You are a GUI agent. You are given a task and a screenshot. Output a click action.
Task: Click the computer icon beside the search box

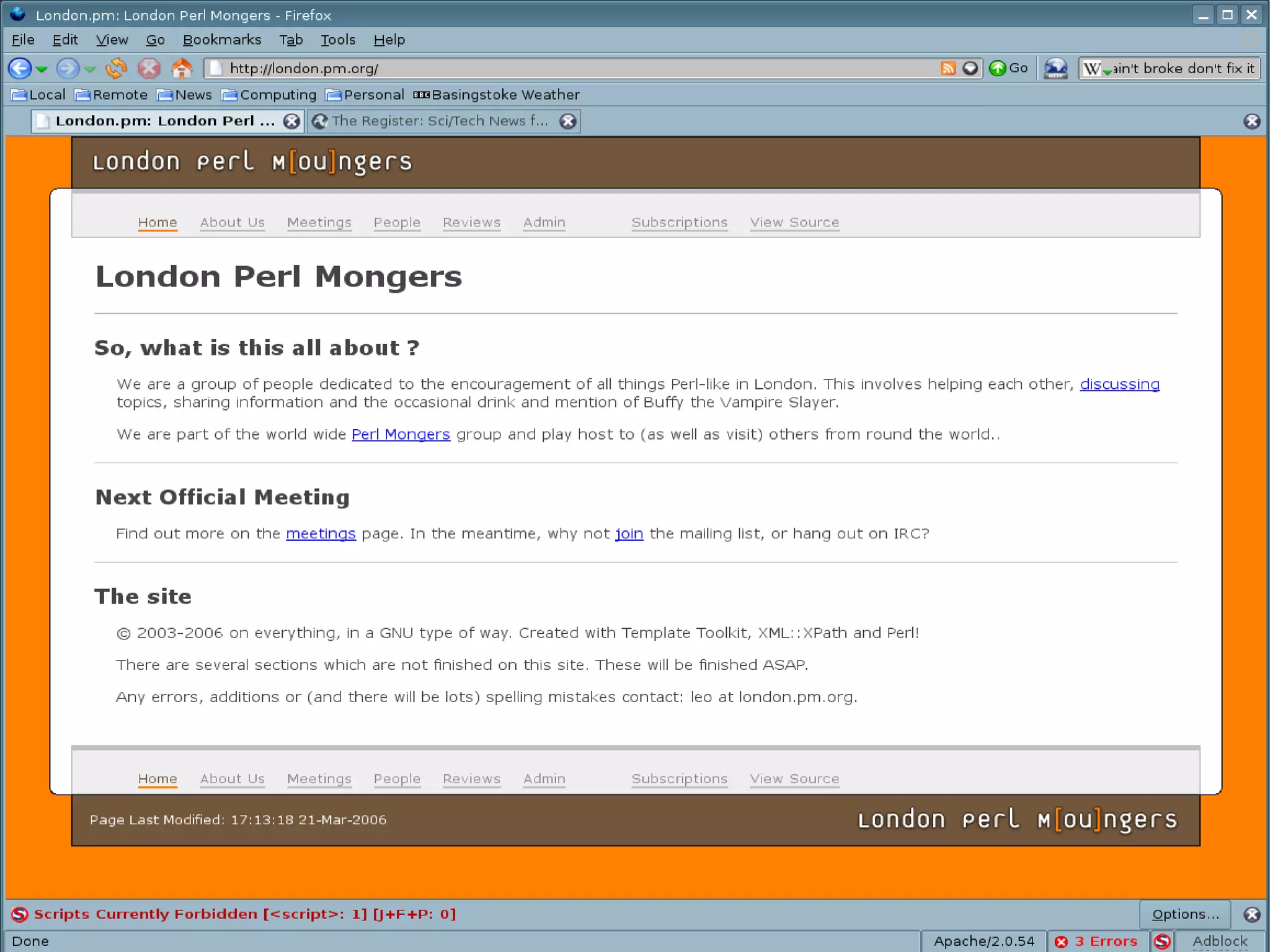coord(1055,68)
